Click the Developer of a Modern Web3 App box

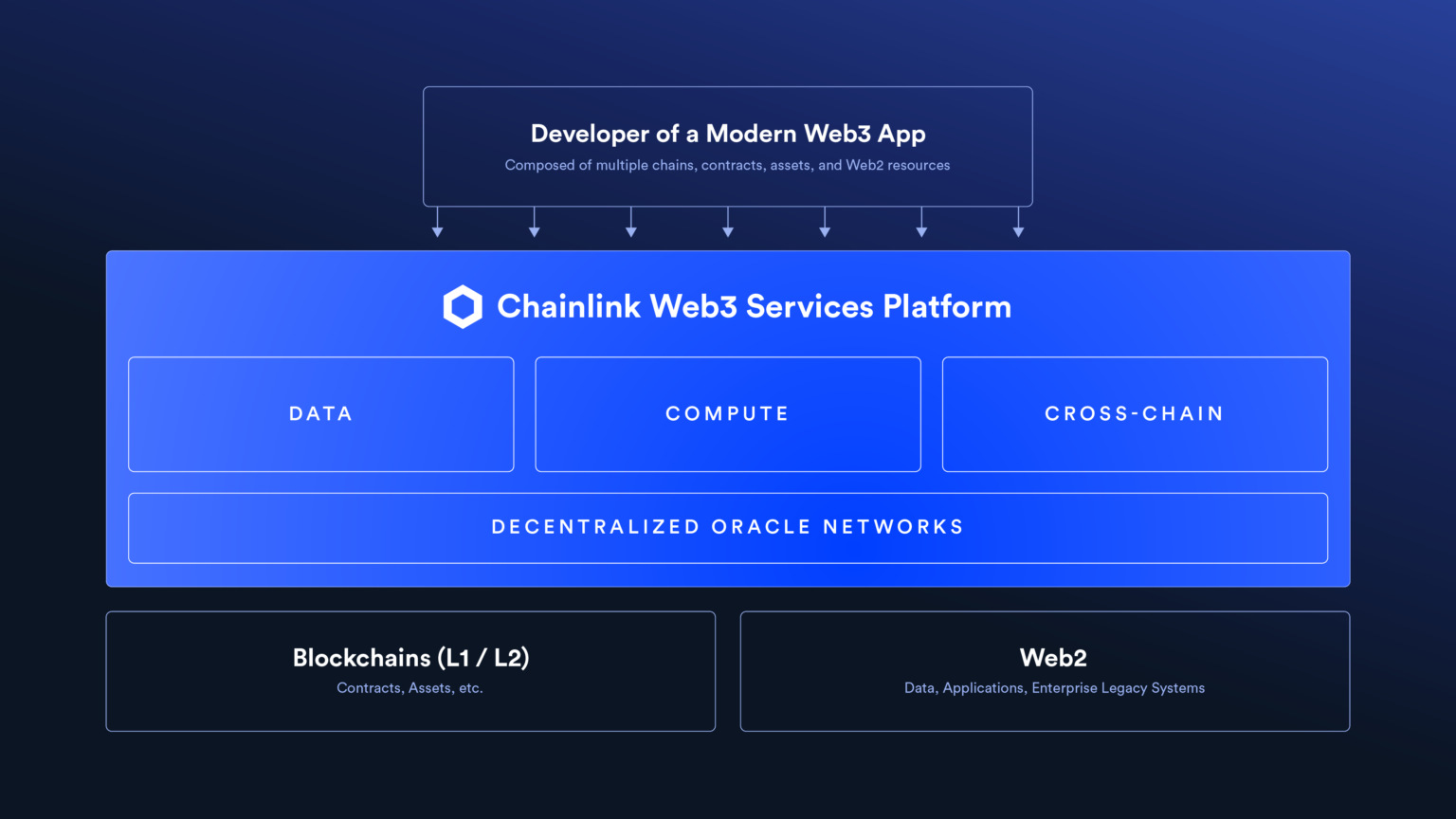coord(727,146)
